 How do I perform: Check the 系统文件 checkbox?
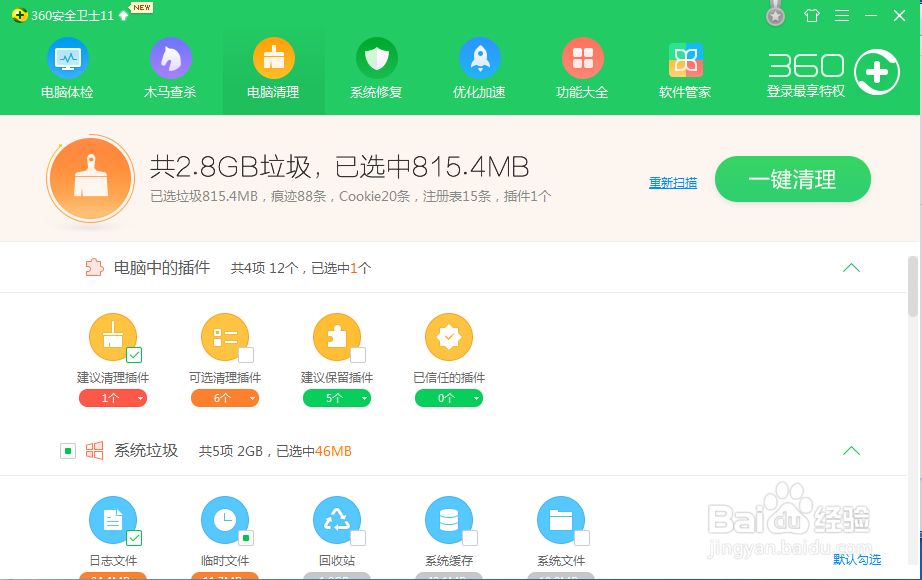[582, 538]
